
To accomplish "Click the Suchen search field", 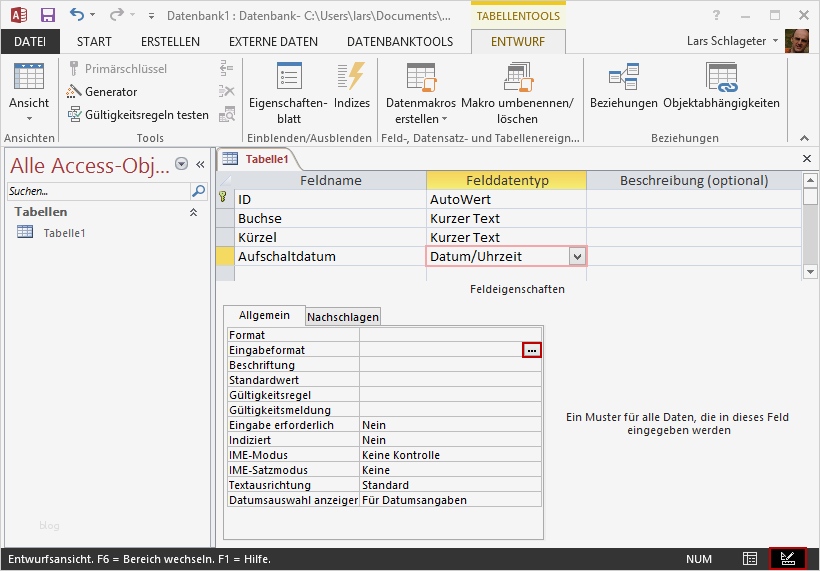I will tap(99, 191).
